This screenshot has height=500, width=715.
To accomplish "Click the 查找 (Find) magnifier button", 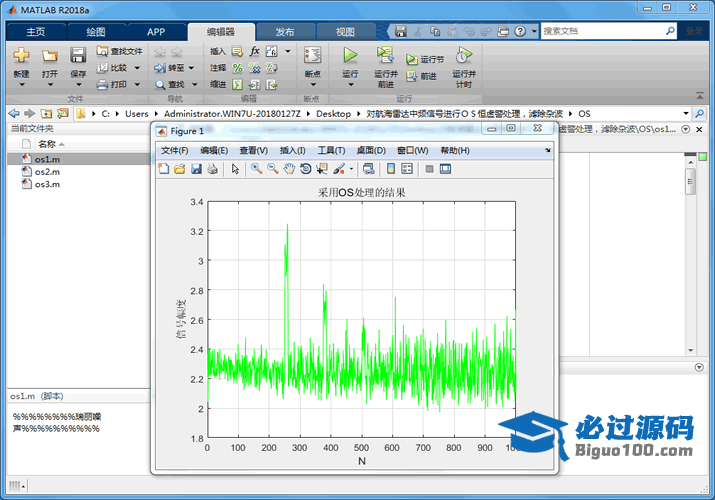I will pos(169,84).
